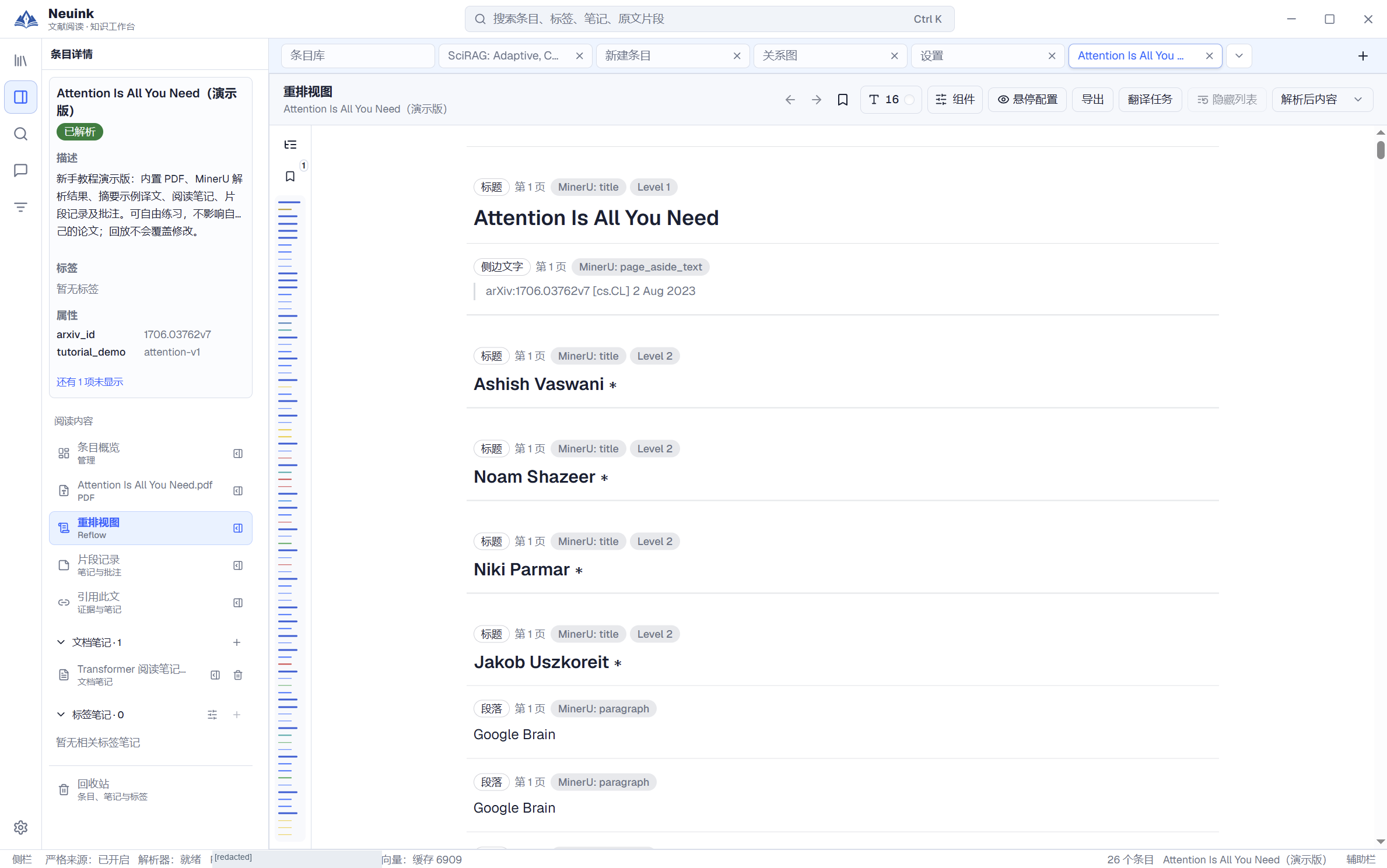
Task: Close the 设置 tab
Action: (x=1052, y=56)
